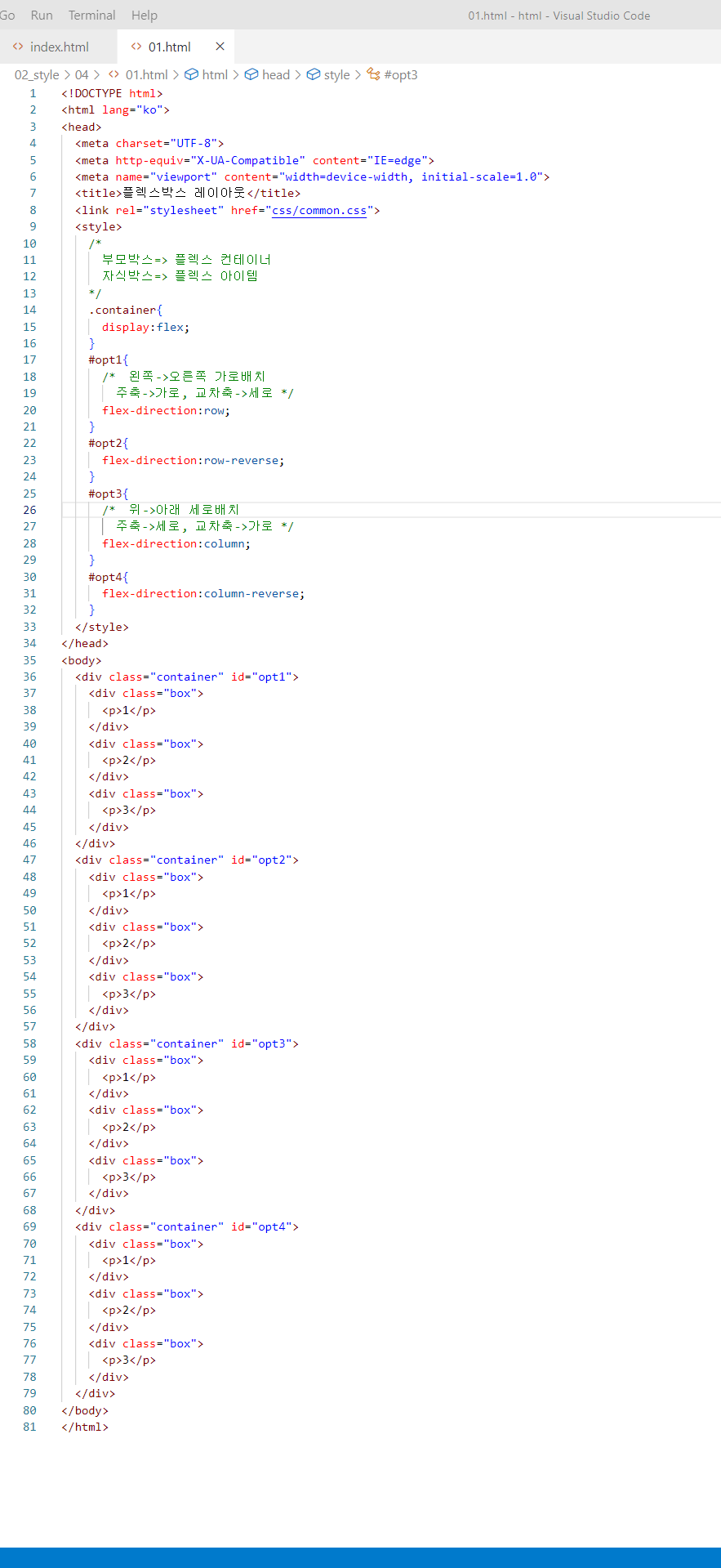Screen dimensions: 721x1568
Task: Switch to the index.html tab
Action: (x=59, y=47)
